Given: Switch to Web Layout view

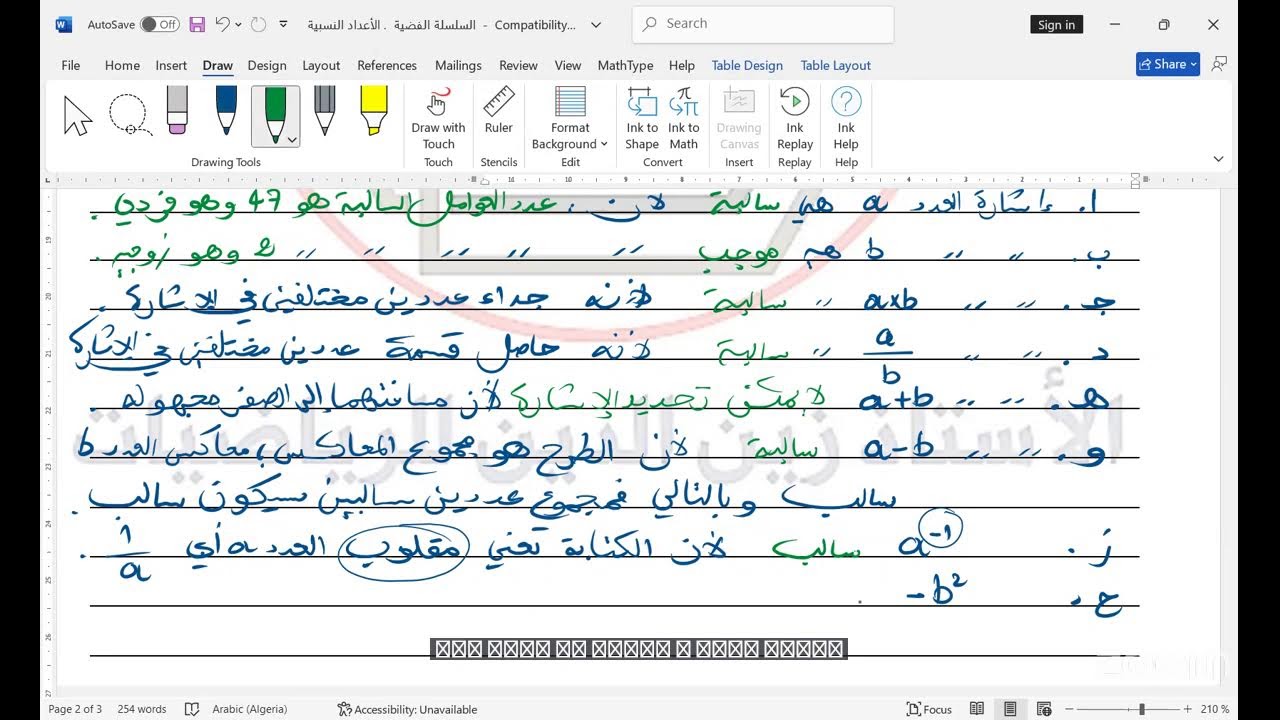Looking at the screenshot, I should (1044, 709).
